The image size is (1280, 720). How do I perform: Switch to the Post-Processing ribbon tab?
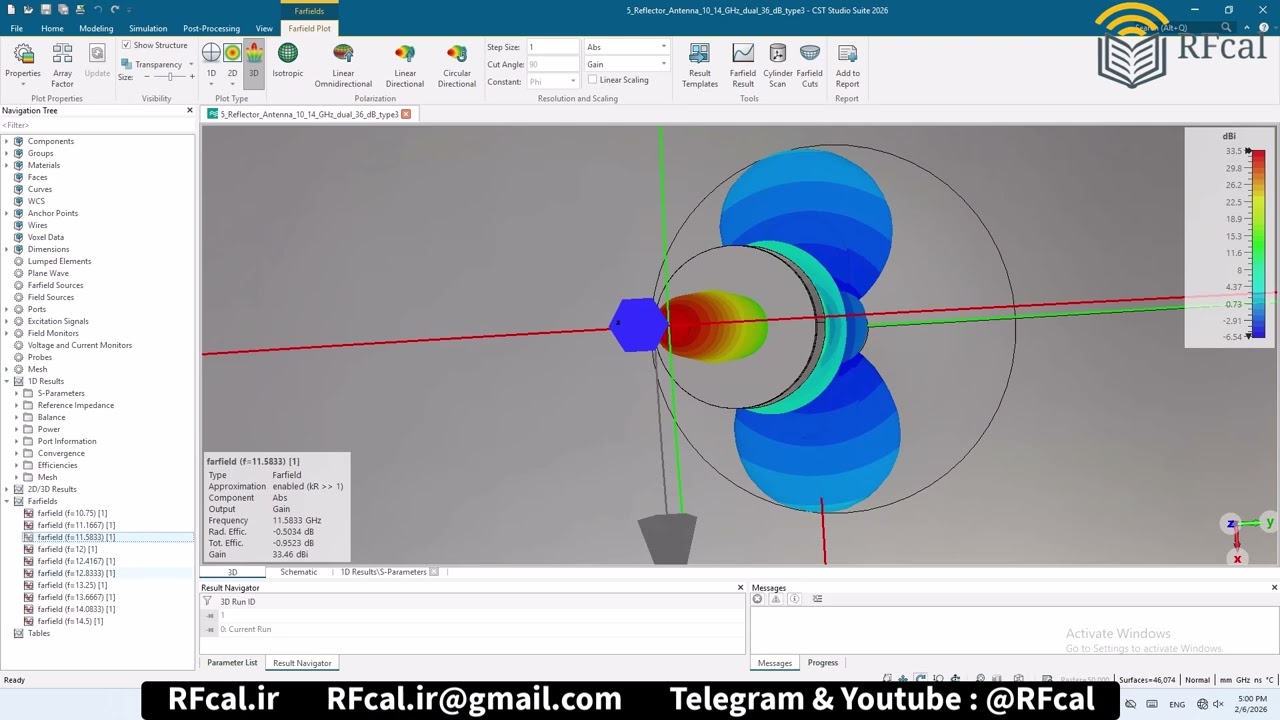[x=211, y=28]
